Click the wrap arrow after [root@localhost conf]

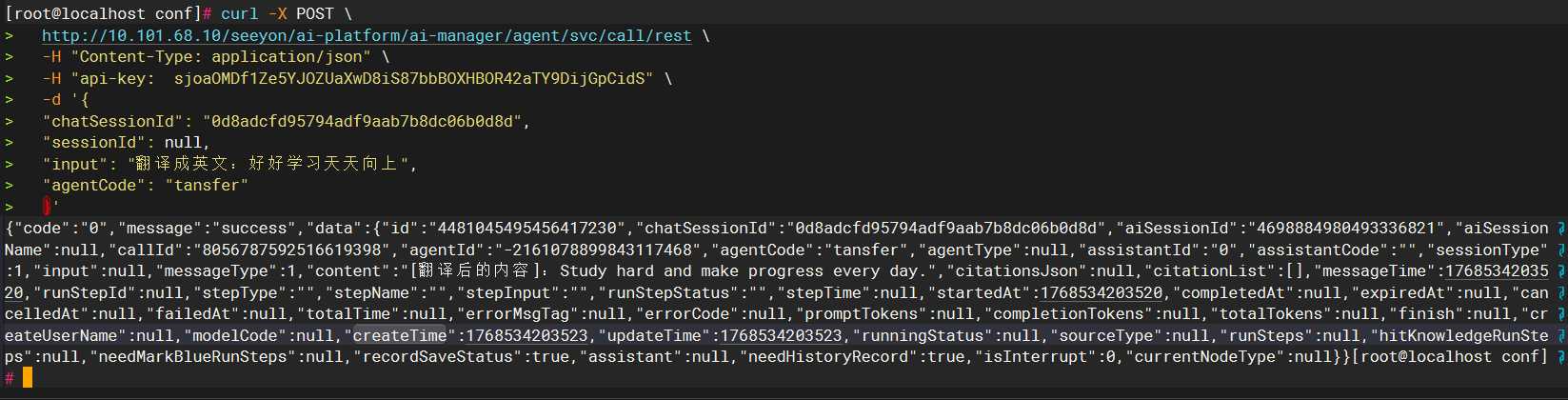(1560, 357)
